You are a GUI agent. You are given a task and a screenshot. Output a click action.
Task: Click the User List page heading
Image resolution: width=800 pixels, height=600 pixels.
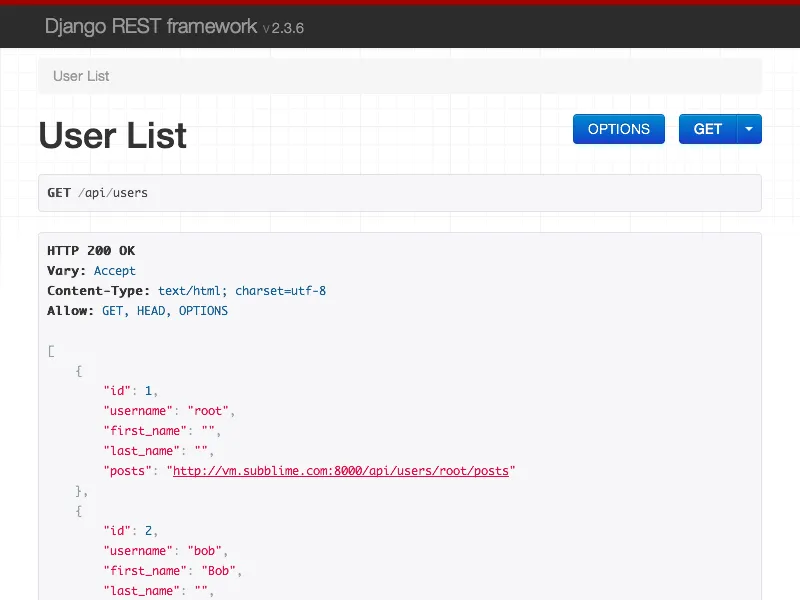(112, 136)
